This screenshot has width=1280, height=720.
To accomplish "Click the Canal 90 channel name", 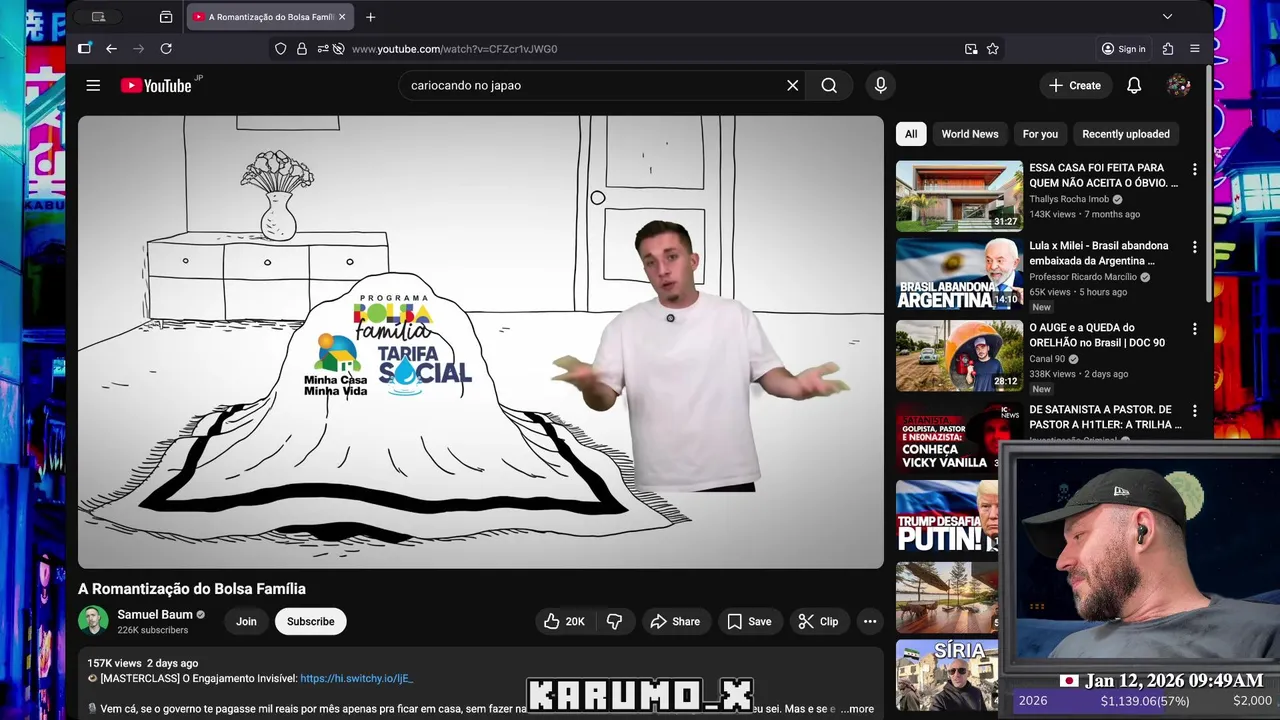I will pyautogui.click(x=1047, y=359).
